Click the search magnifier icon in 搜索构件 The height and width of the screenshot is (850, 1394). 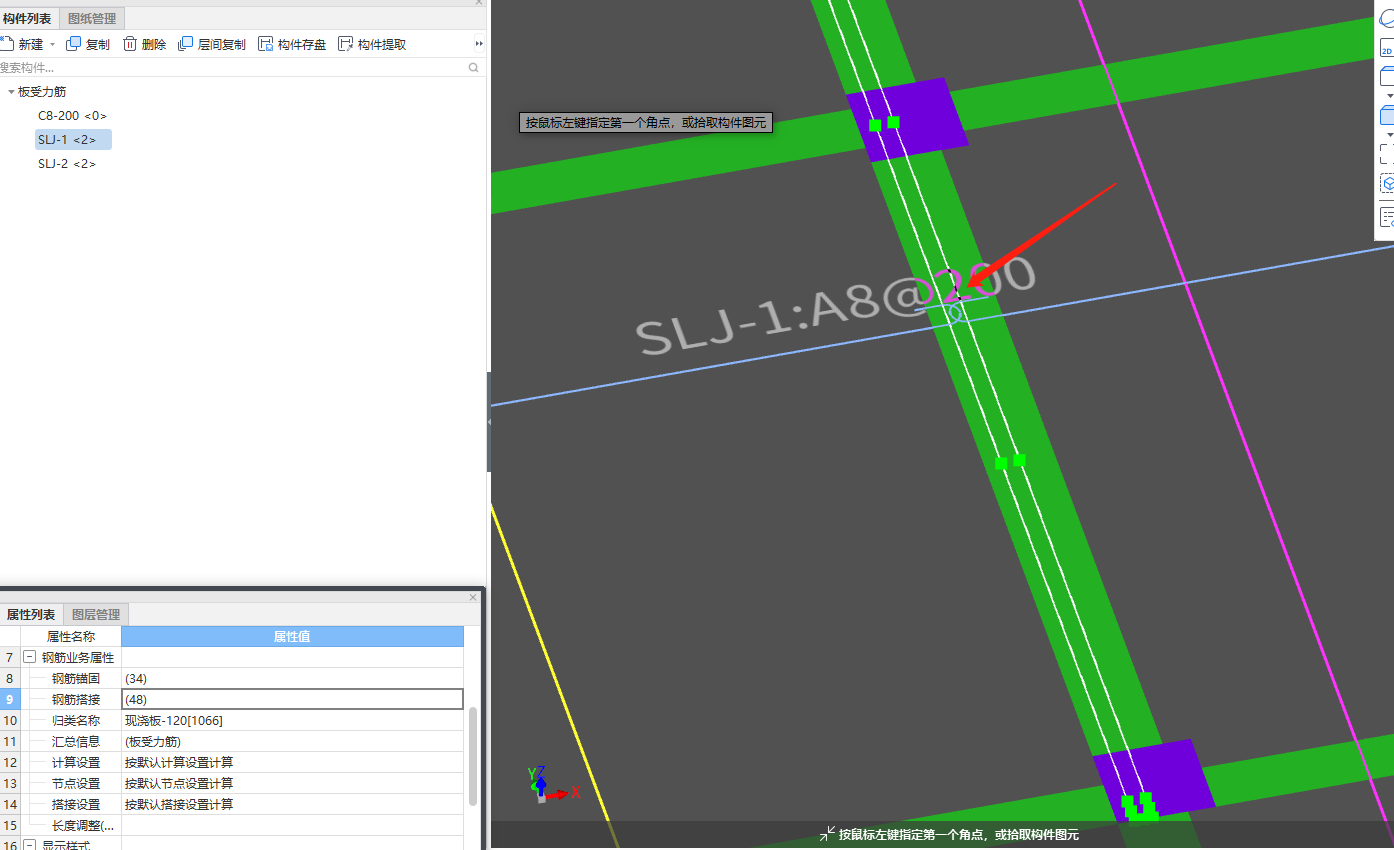pos(474,68)
